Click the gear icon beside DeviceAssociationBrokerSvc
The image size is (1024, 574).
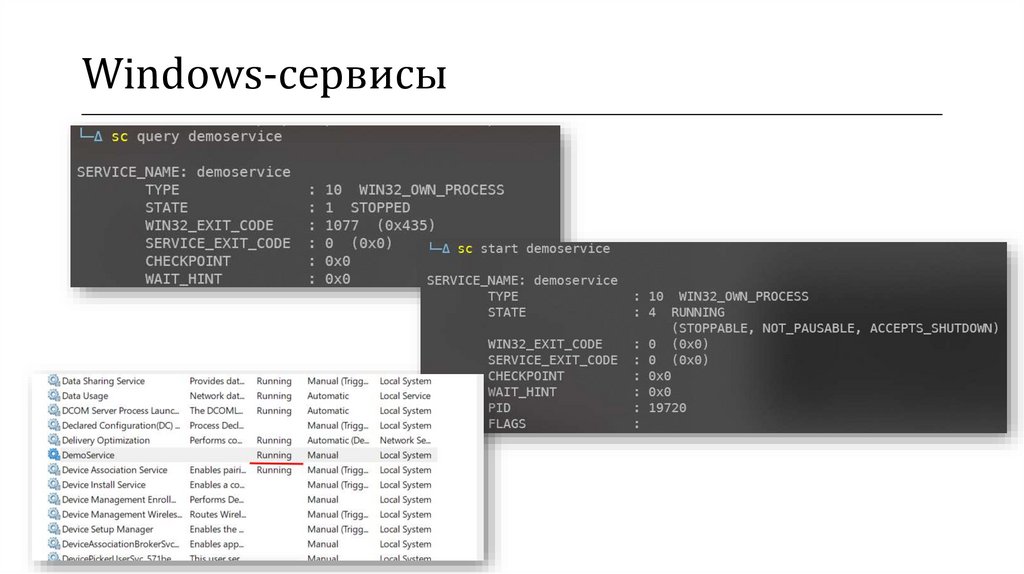pos(54,544)
